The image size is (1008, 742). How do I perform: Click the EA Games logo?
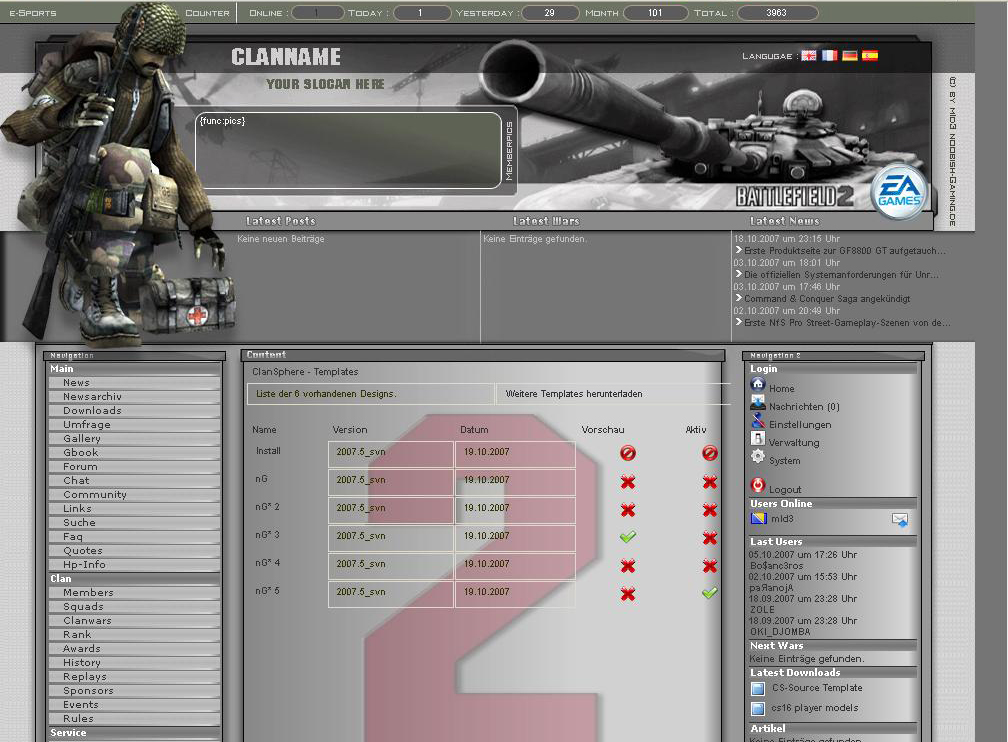pos(898,192)
